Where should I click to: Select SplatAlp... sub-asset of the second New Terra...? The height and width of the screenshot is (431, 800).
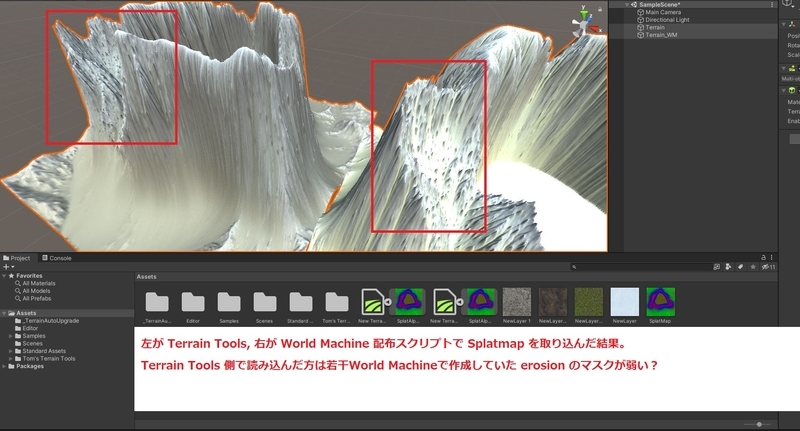481,302
